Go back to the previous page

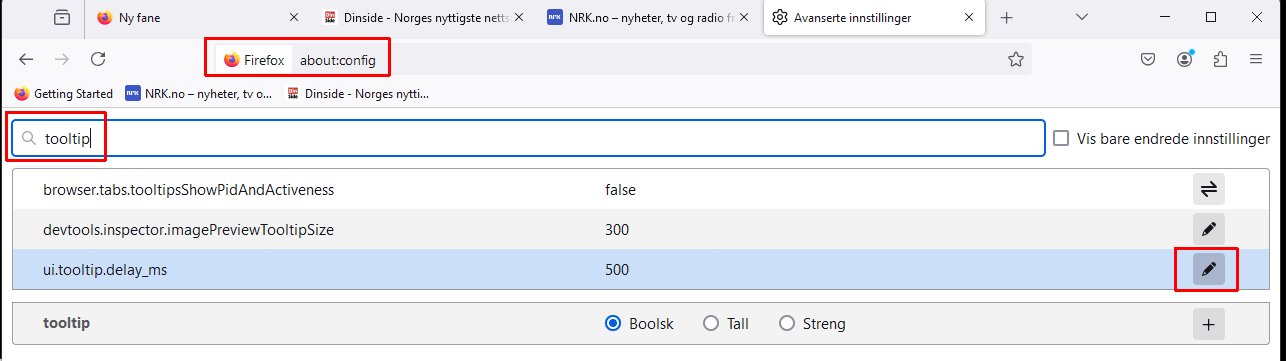click(x=26, y=60)
